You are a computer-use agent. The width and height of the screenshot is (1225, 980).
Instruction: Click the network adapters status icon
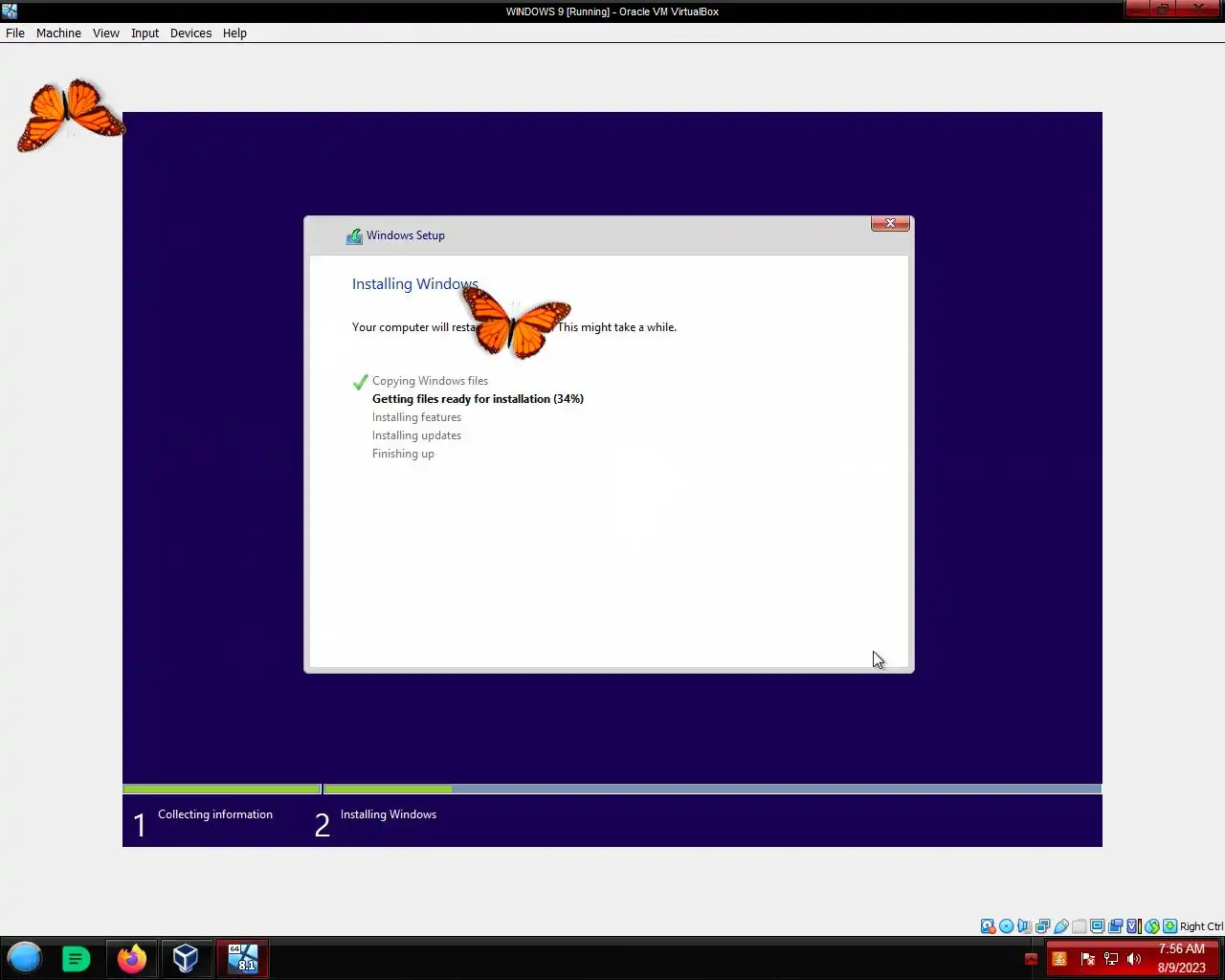tap(1042, 926)
